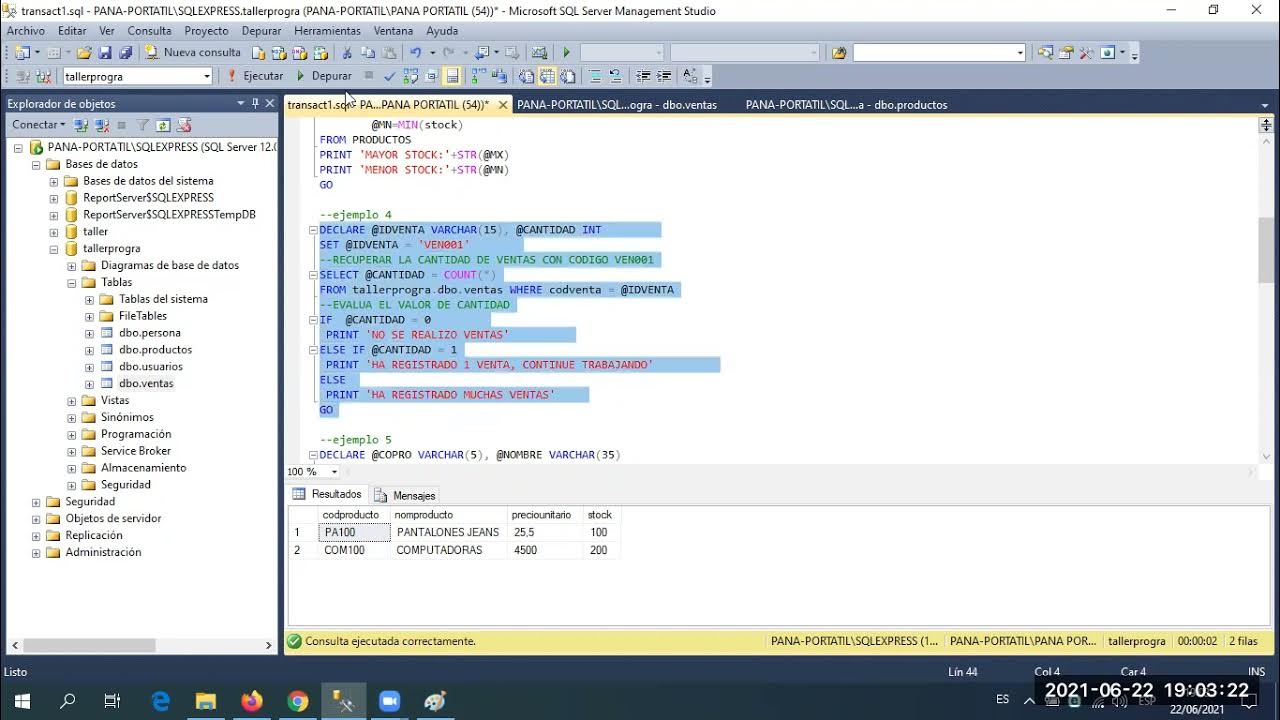Viewport: 1280px width, 720px height.
Task: Click the COMPUTADORAS cell in results
Action: coord(448,550)
